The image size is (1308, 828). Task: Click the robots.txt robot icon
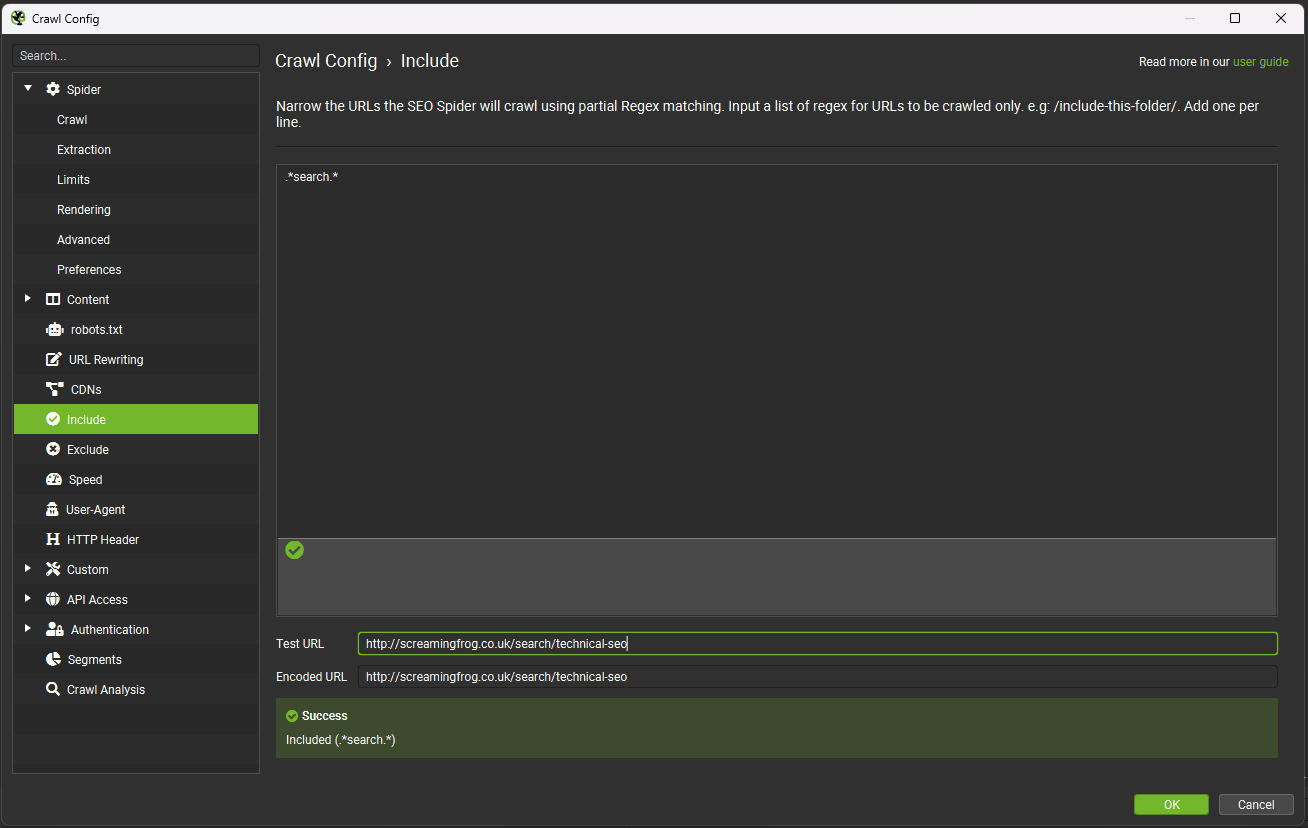click(x=54, y=330)
